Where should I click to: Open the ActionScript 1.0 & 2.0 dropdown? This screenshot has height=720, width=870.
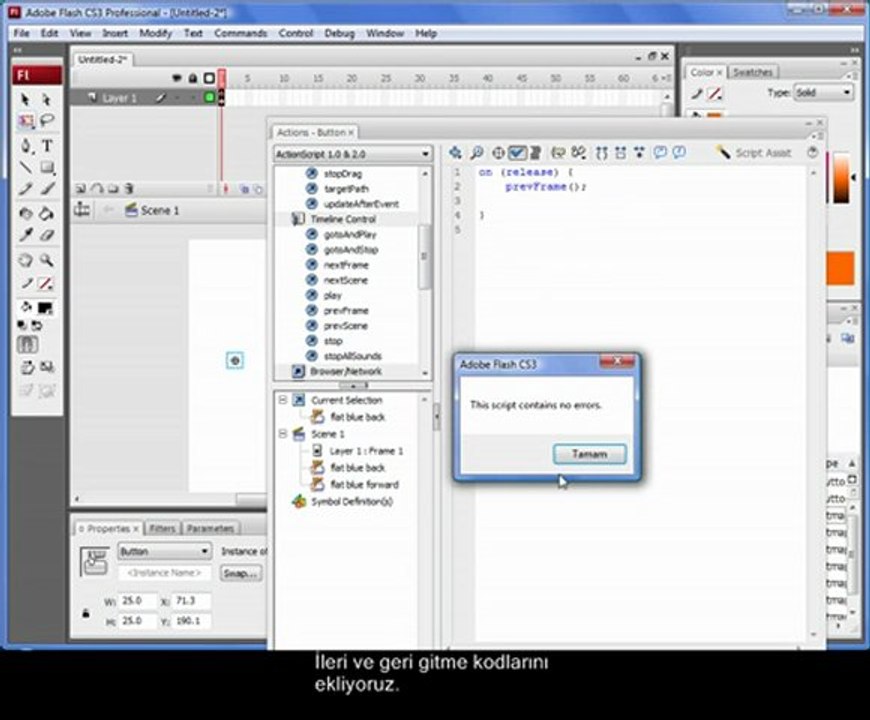tap(352, 154)
